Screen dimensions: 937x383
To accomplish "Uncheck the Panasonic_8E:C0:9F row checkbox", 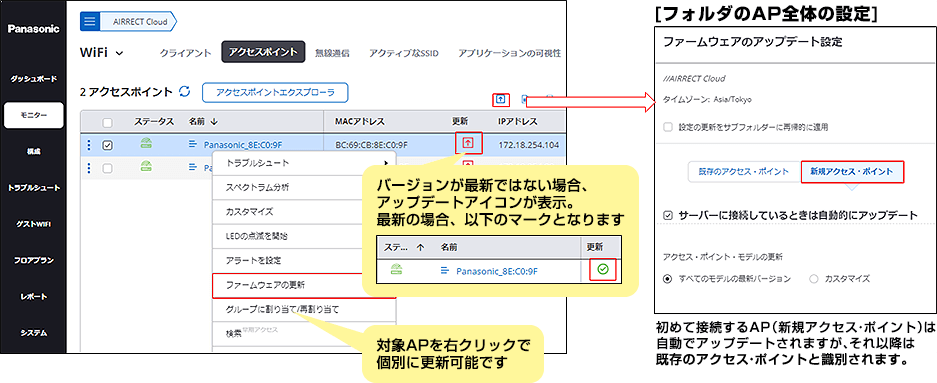I will click(108, 145).
